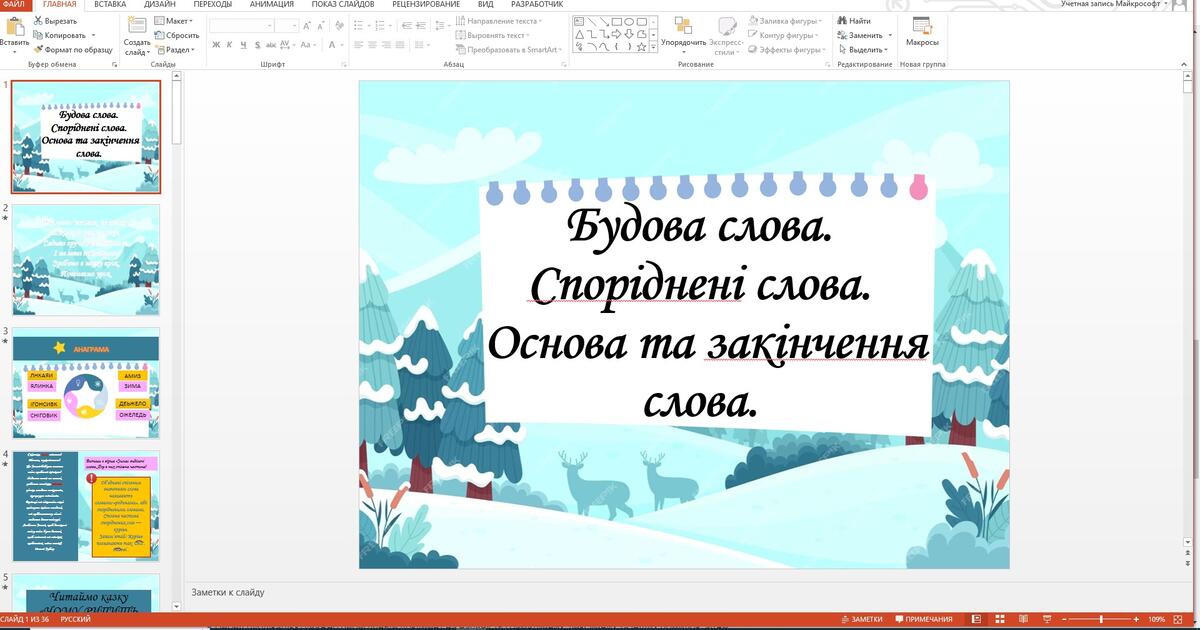The height and width of the screenshot is (630, 1200).
Task: Toggle ЗАМЕТКИ in status bar
Action: (x=861, y=620)
